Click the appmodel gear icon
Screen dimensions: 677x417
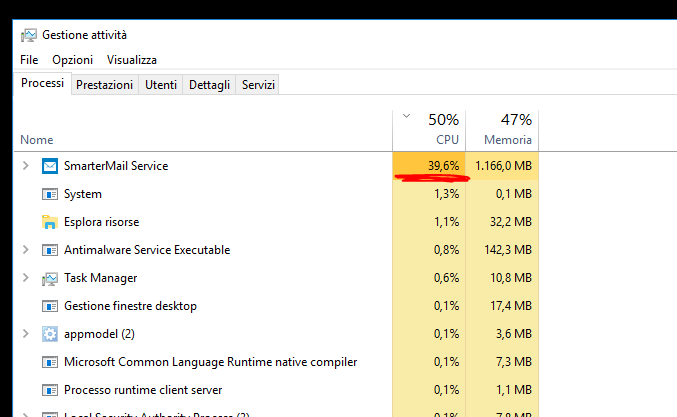coord(50,334)
